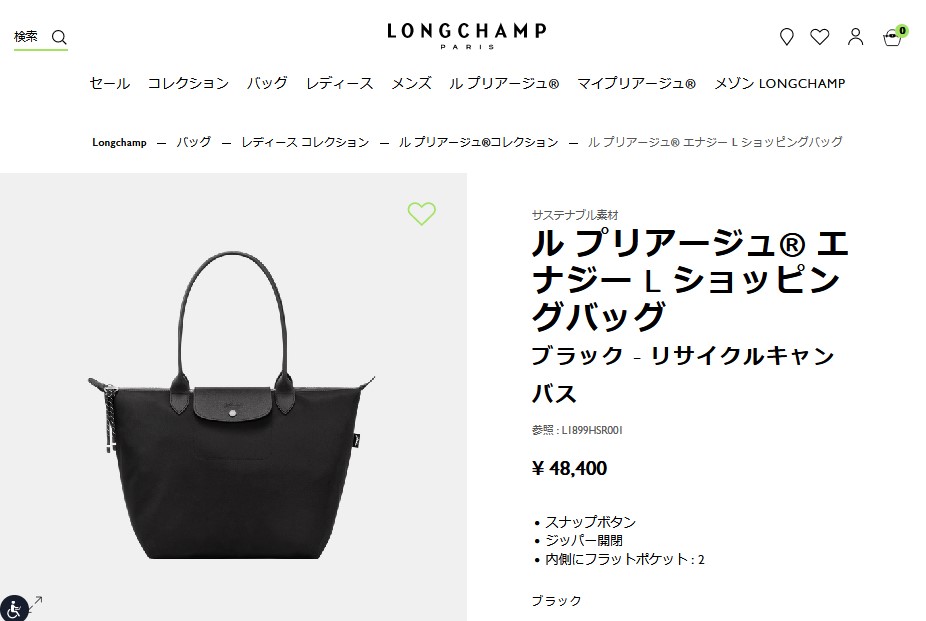This screenshot has width=926, height=621.
Task: Open the マイプリアージュ® menu
Action: [636, 83]
